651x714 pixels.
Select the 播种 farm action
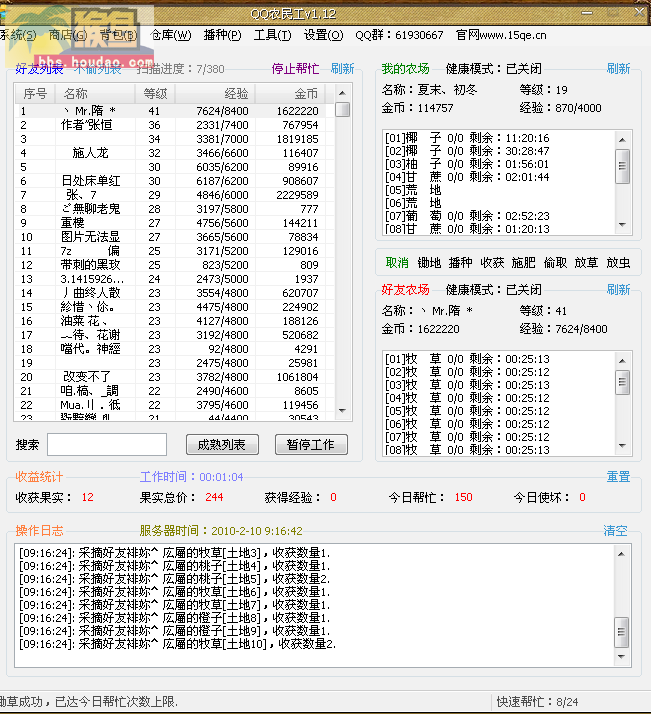(460, 263)
